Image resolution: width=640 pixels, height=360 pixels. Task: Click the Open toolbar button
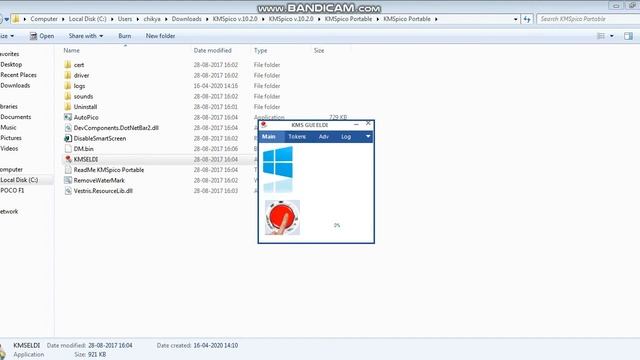(x=42, y=36)
